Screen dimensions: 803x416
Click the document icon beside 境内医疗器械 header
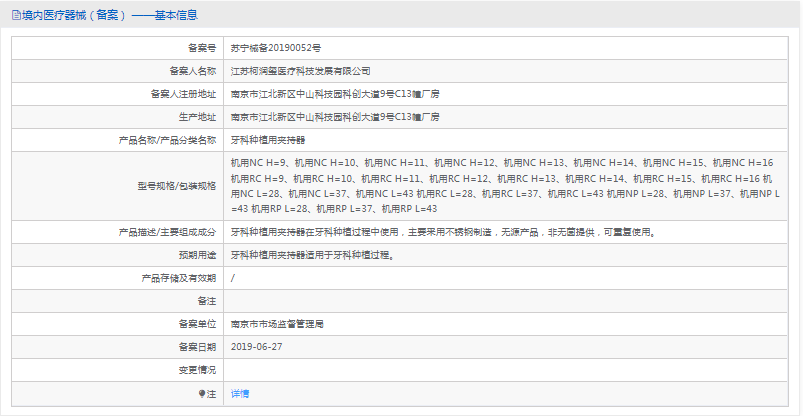point(16,15)
